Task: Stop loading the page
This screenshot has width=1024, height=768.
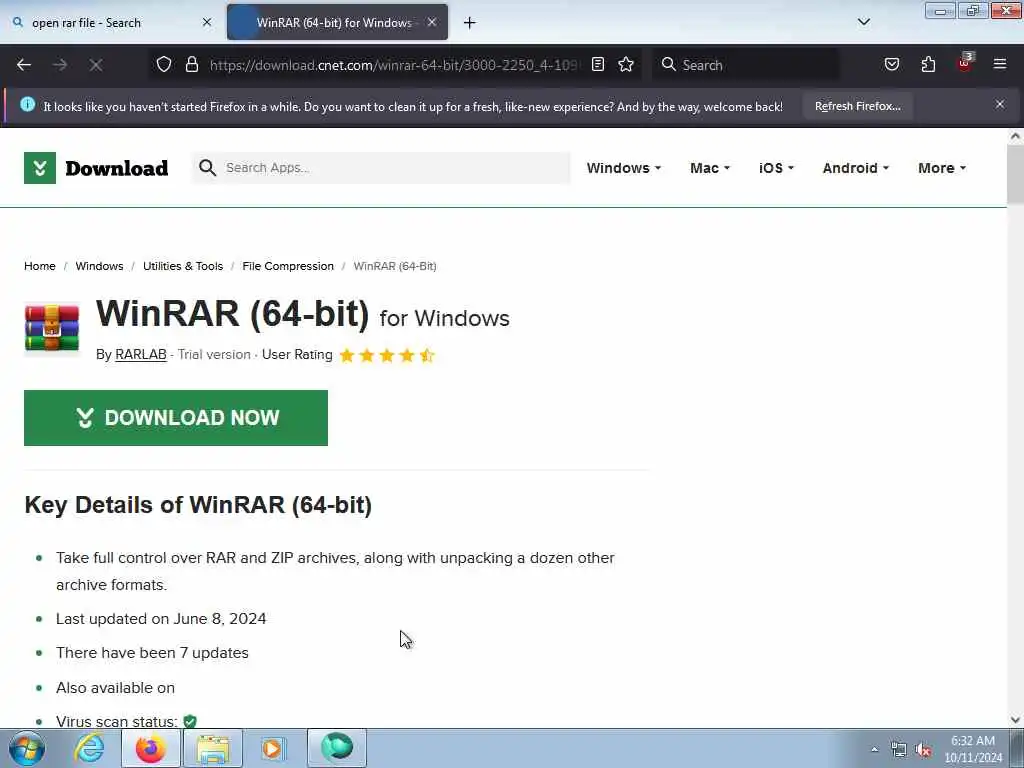Action: (x=96, y=65)
